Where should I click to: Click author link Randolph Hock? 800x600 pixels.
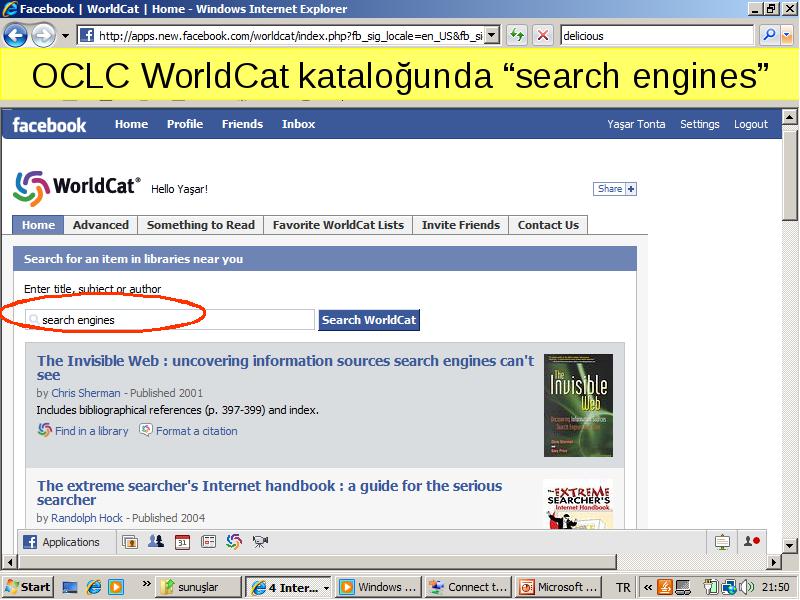(87, 518)
